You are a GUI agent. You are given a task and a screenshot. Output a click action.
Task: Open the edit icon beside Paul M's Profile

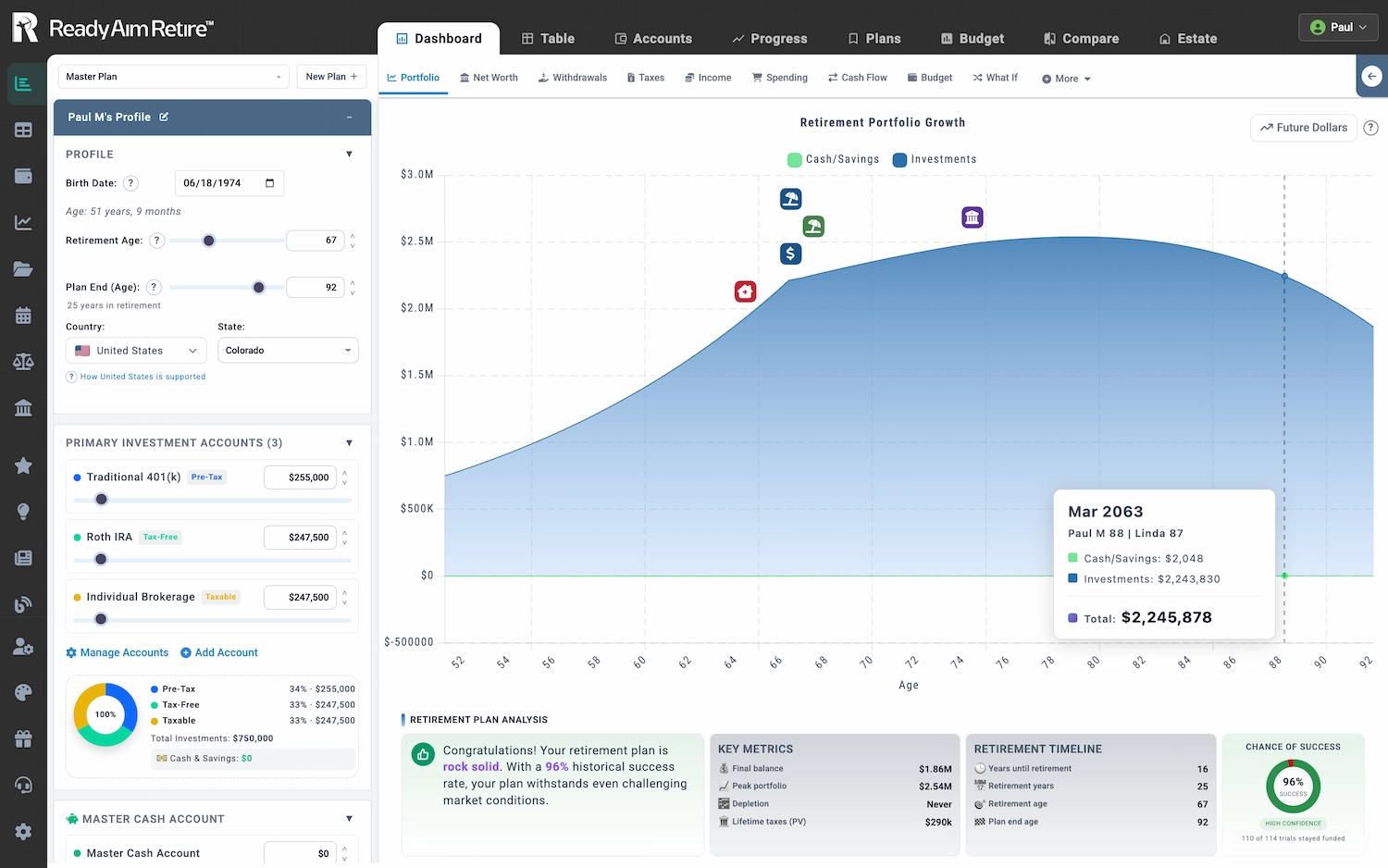tap(164, 118)
